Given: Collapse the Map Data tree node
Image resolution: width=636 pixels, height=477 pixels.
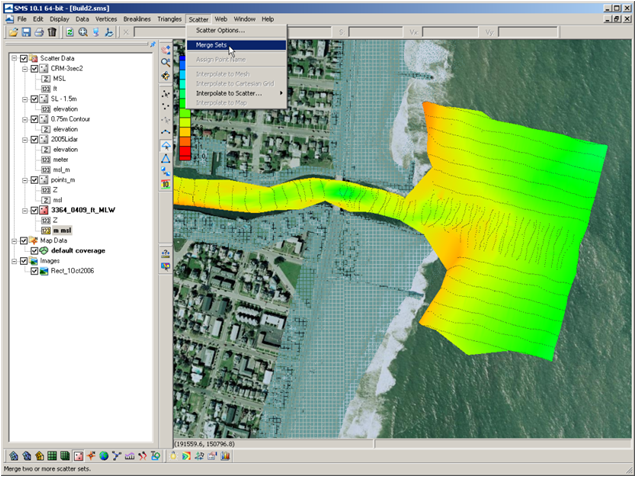Looking at the screenshot, I should 15,241.
